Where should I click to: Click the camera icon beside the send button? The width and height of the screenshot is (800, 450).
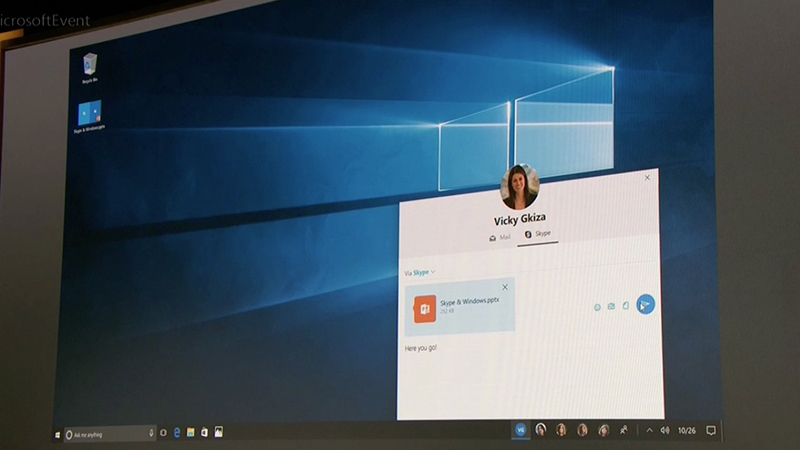pos(611,306)
